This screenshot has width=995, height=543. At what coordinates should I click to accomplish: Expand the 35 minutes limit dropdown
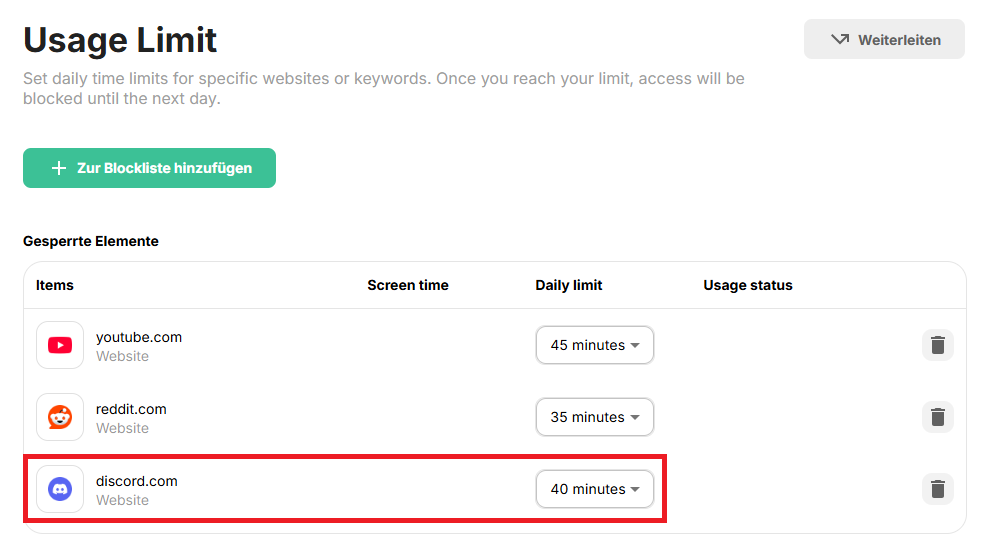(594, 417)
